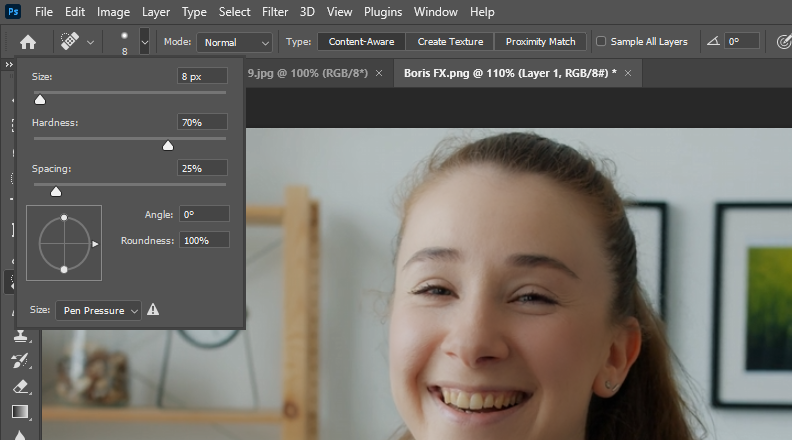Image resolution: width=792 pixels, height=440 pixels.
Task: Switch to the Boris FX.png document tab
Action: [509, 73]
